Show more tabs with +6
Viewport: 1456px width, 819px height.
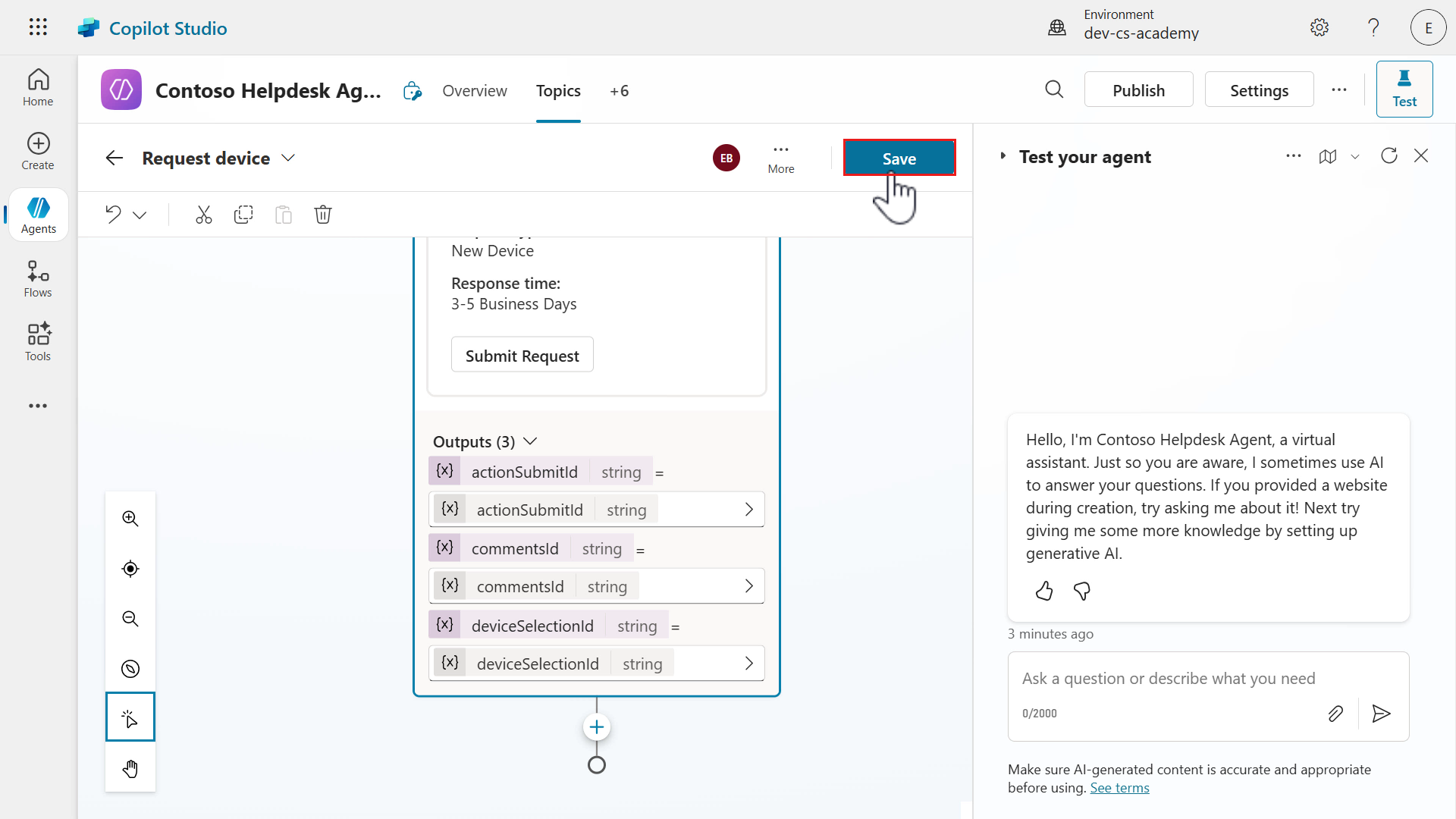[x=619, y=91]
